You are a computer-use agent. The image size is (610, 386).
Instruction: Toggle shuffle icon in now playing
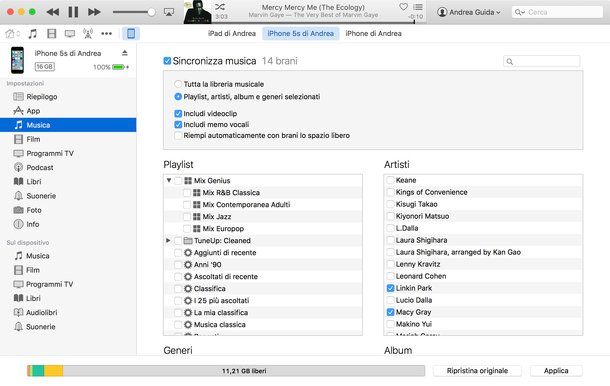(220, 7)
